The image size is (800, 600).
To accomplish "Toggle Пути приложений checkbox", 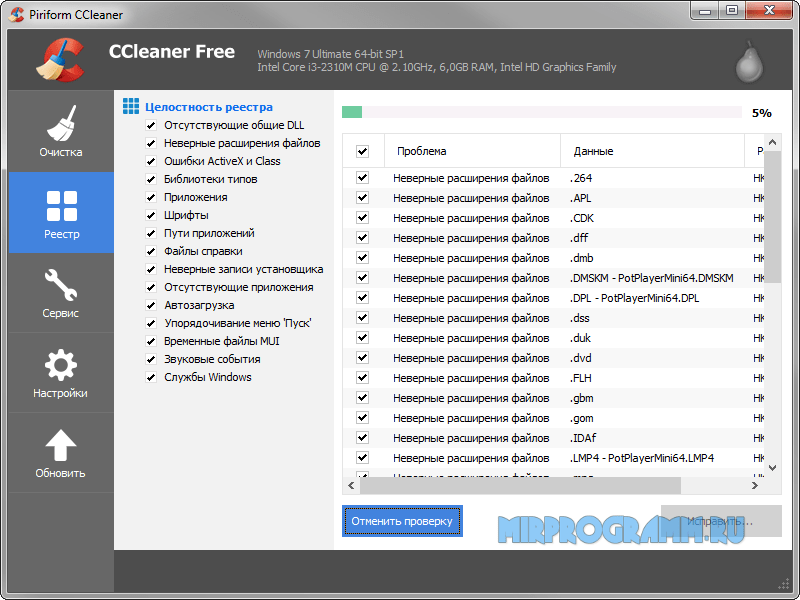I will pyautogui.click(x=151, y=234).
